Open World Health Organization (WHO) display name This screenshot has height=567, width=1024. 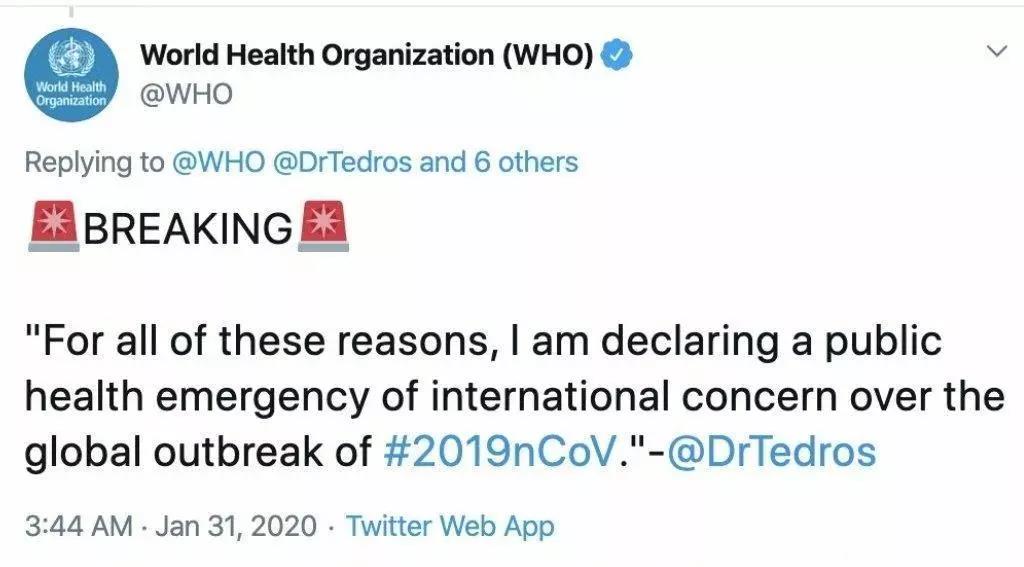coord(366,55)
